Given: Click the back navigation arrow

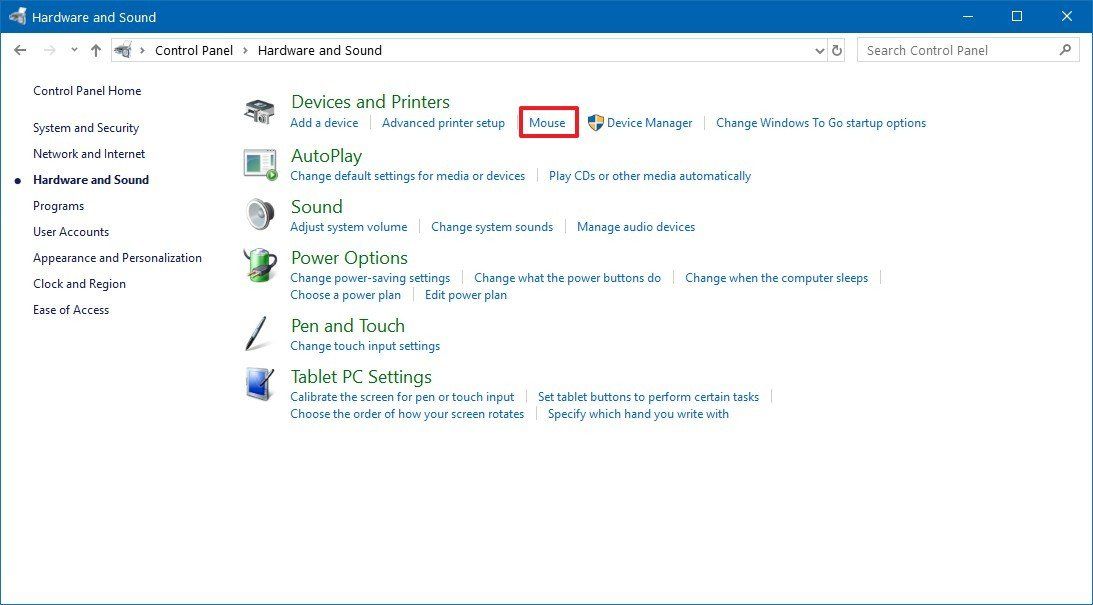Looking at the screenshot, I should click(20, 49).
